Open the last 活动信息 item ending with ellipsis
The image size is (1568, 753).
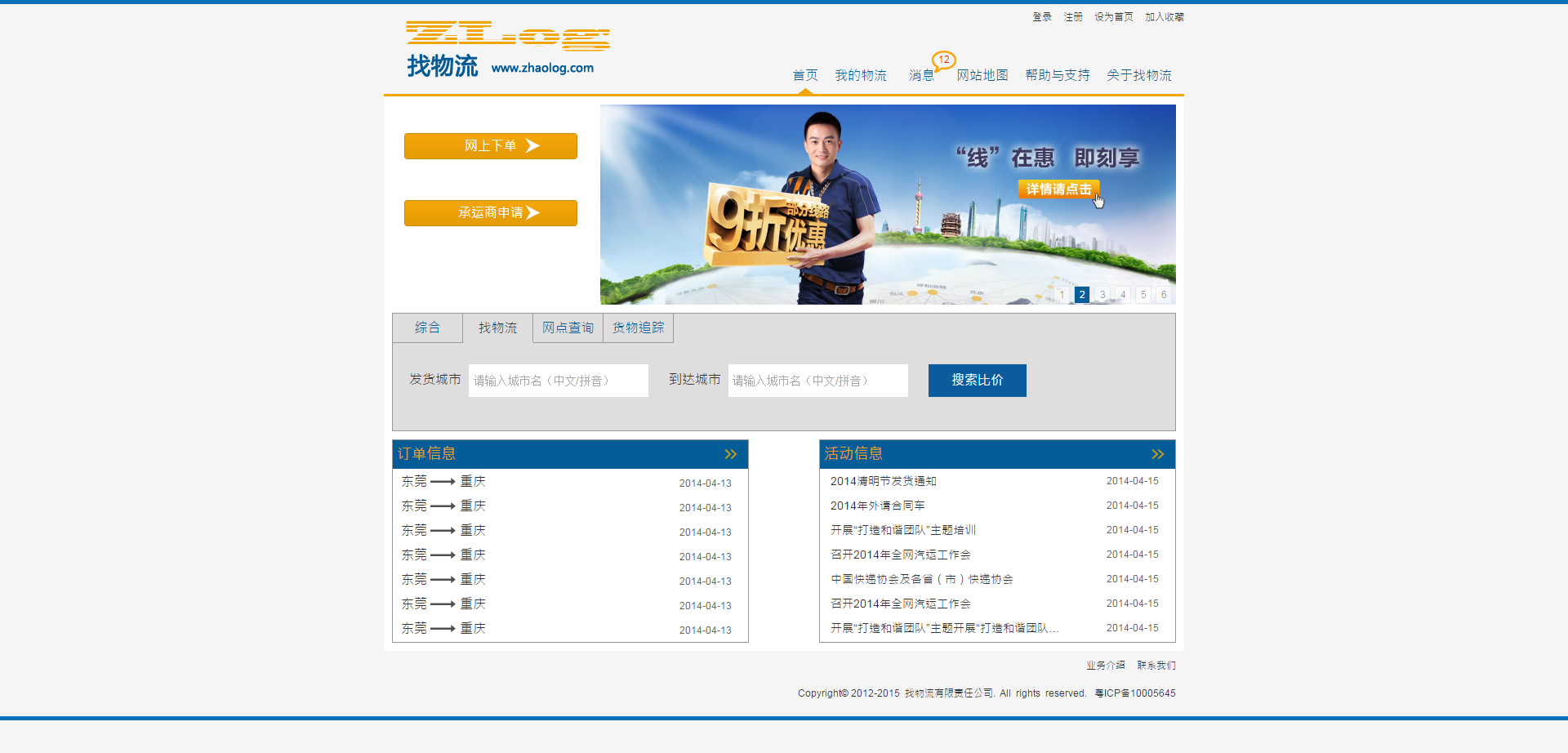click(x=945, y=628)
